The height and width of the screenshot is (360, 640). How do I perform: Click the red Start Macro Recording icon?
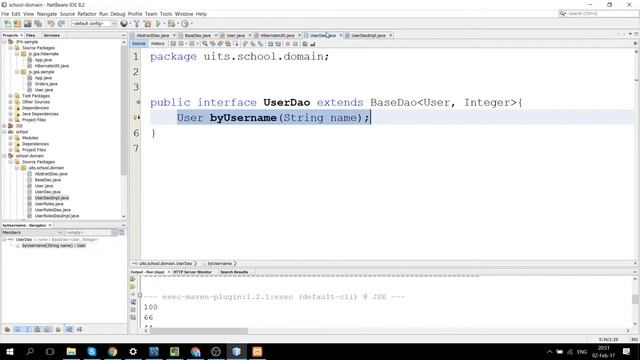tap(287, 44)
